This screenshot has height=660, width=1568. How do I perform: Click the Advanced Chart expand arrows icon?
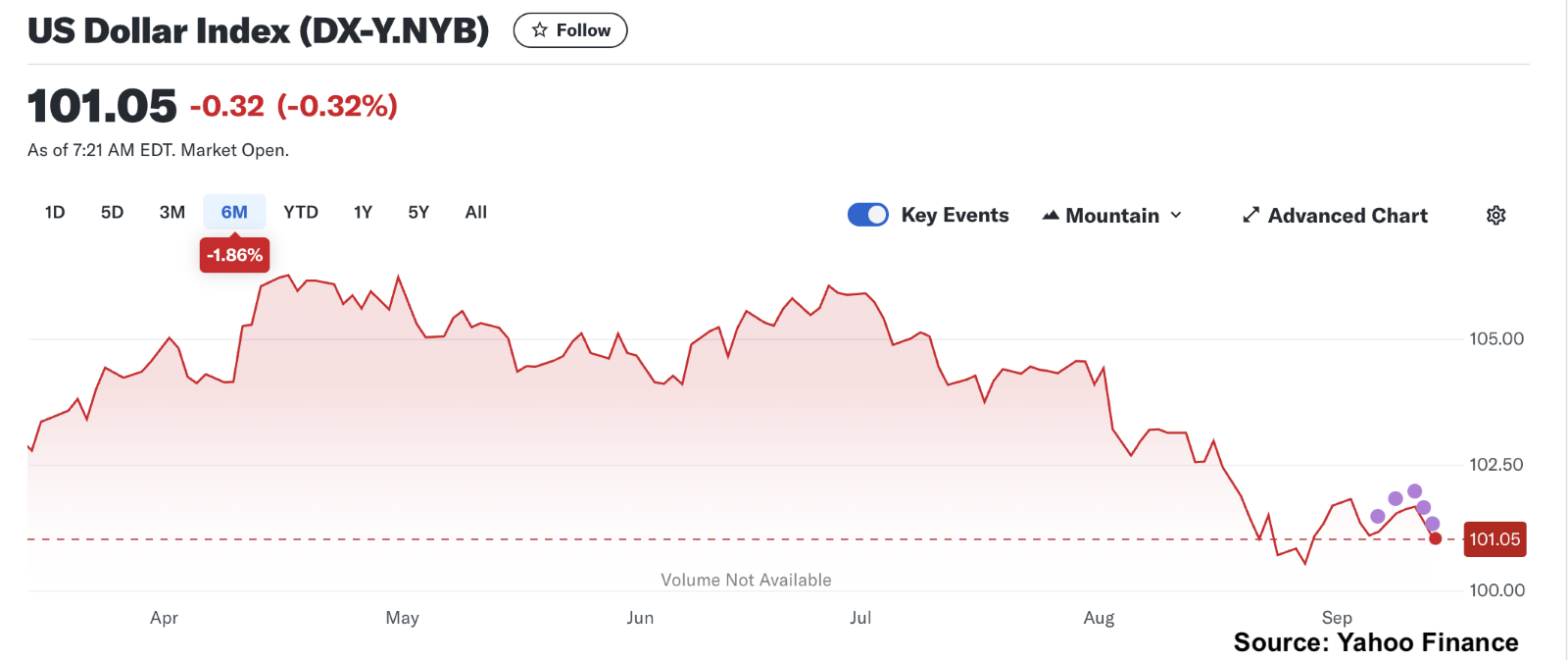pos(1250,216)
